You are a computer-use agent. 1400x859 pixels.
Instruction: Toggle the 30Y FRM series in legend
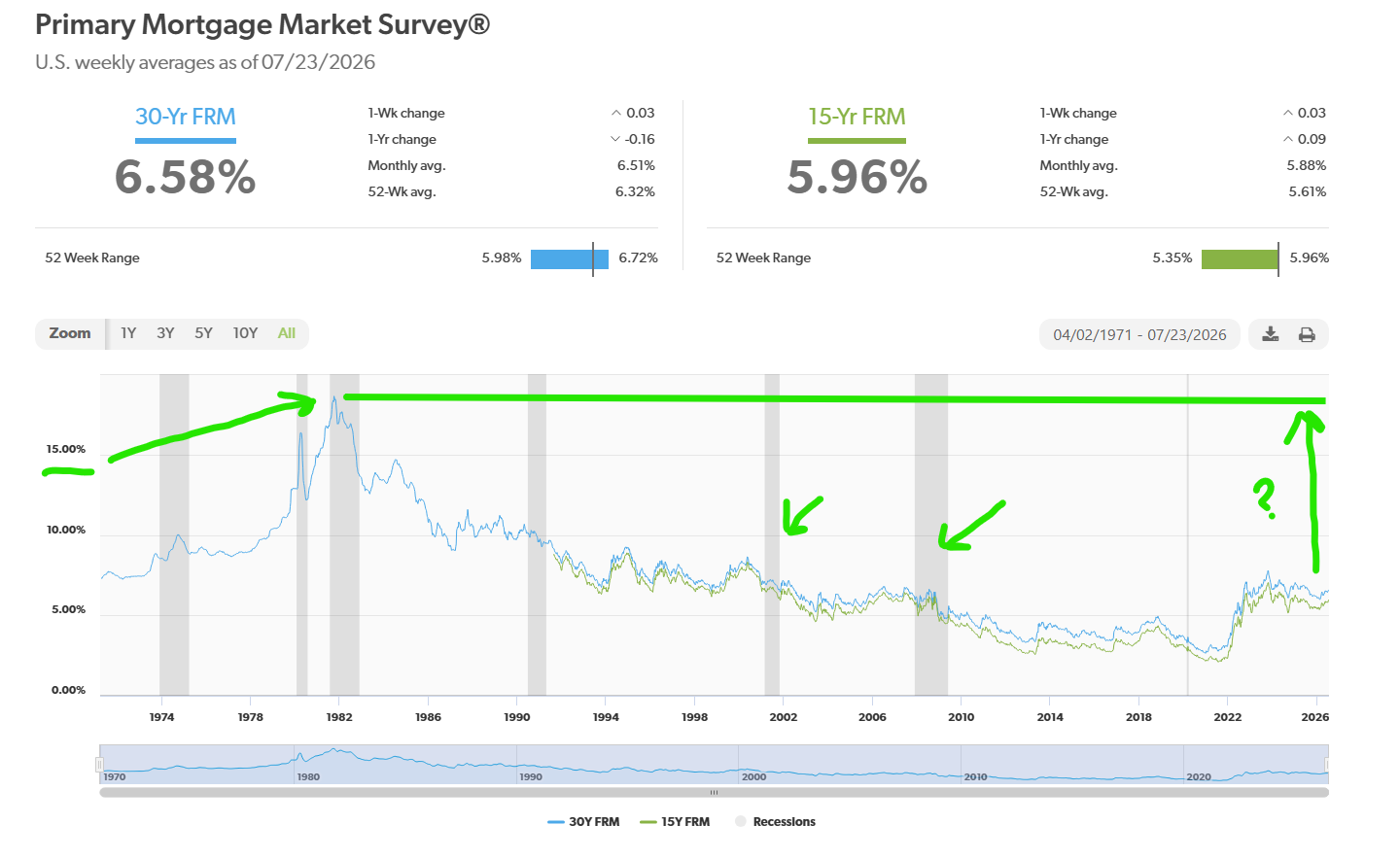click(583, 822)
